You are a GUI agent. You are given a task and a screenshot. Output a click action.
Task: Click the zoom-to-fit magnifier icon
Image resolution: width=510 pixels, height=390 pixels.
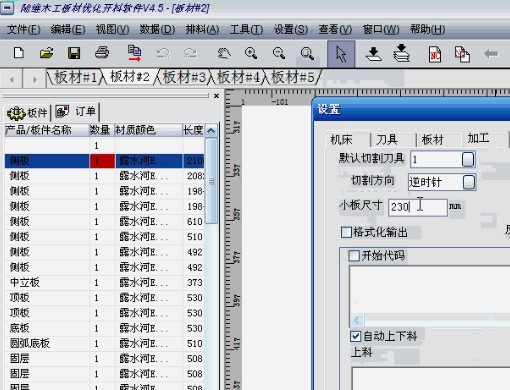click(307, 53)
